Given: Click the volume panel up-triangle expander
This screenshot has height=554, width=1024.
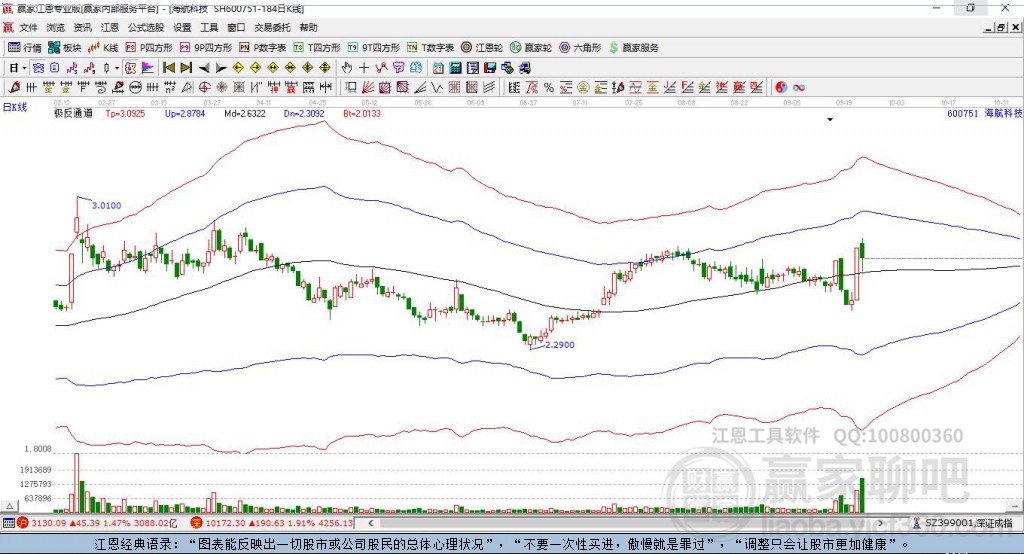Looking at the screenshot, I should coord(9,506).
